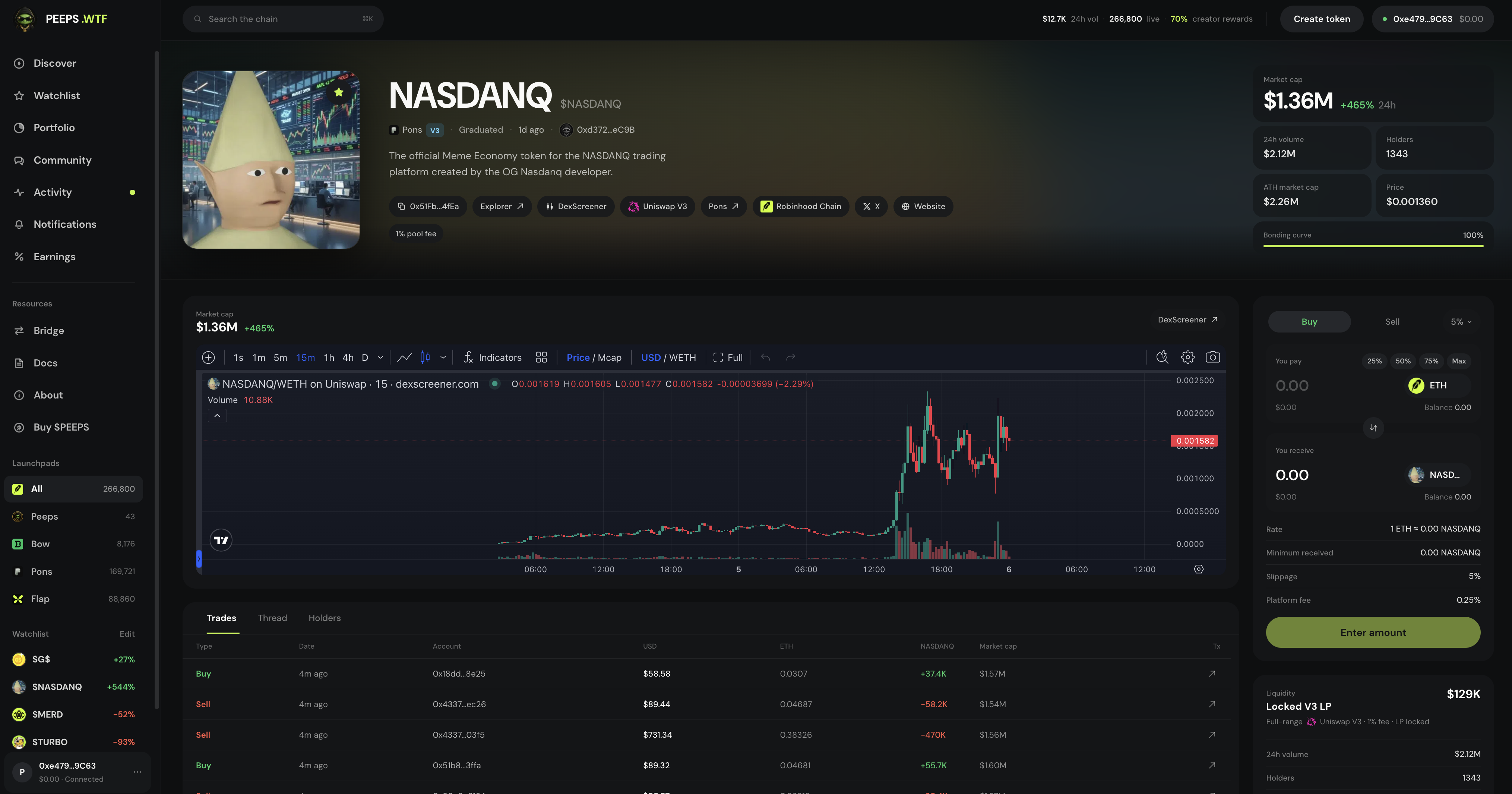Expand the chart interval dropdown chevron
Viewport: 1512px width, 794px height.
380,357
